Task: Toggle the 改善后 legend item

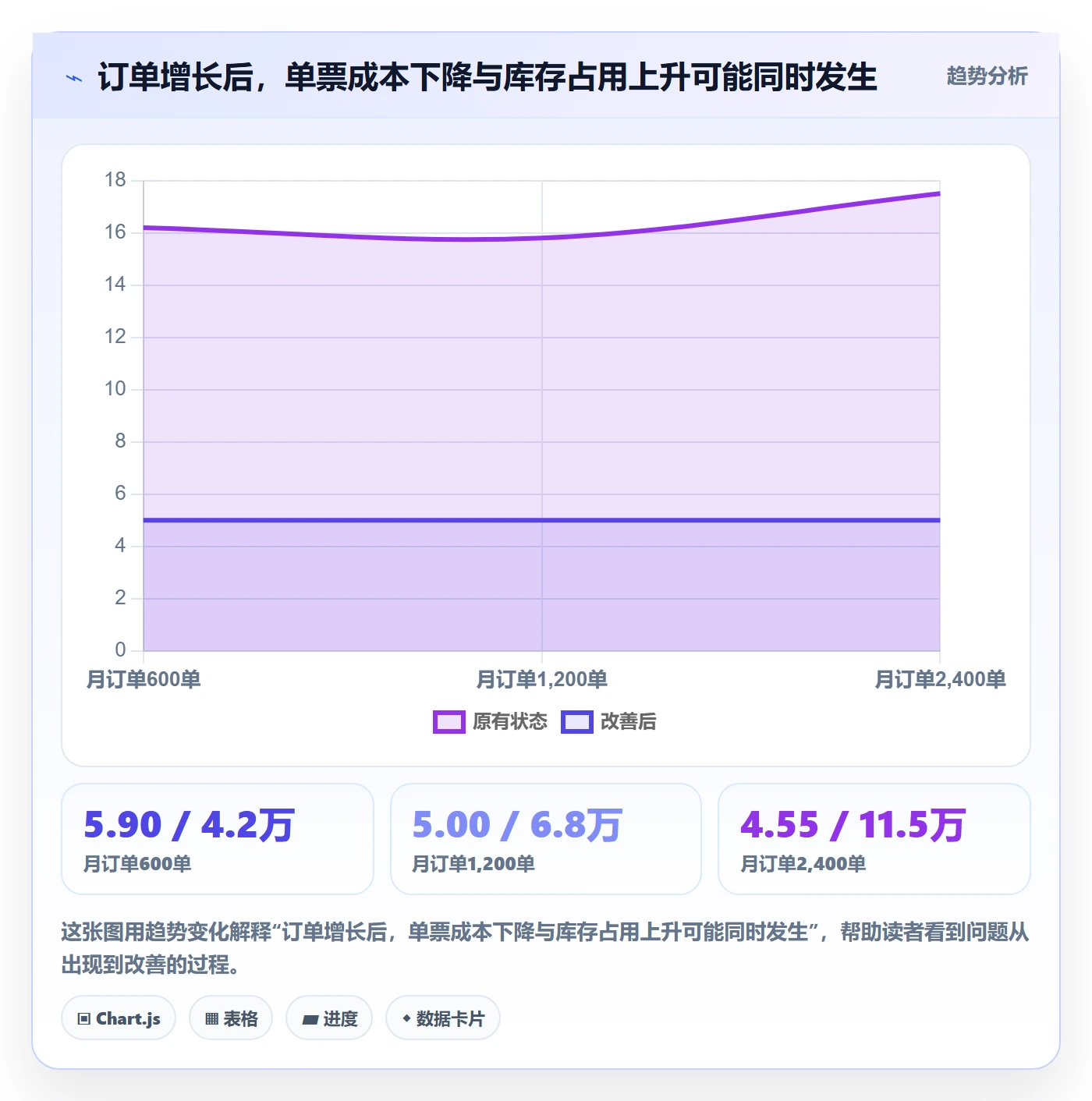Action: point(609,721)
